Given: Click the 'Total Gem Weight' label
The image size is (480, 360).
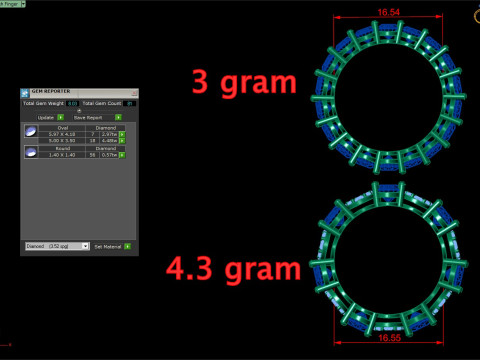Looking at the screenshot, I should pos(43,104).
